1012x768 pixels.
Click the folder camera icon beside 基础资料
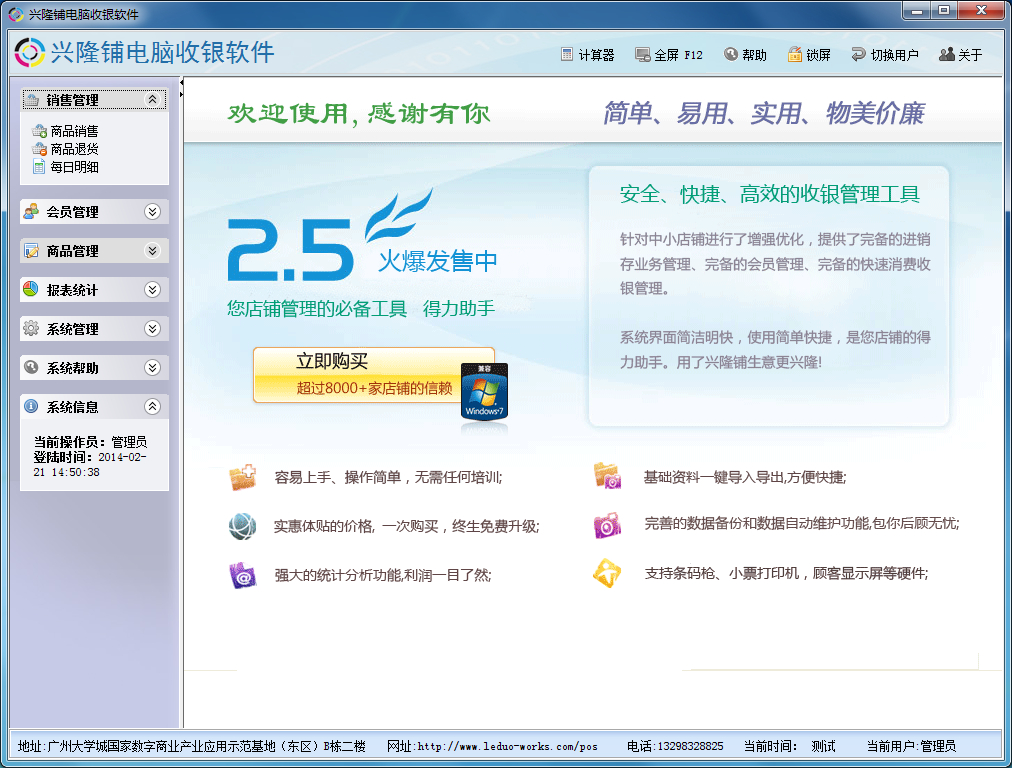coord(607,476)
